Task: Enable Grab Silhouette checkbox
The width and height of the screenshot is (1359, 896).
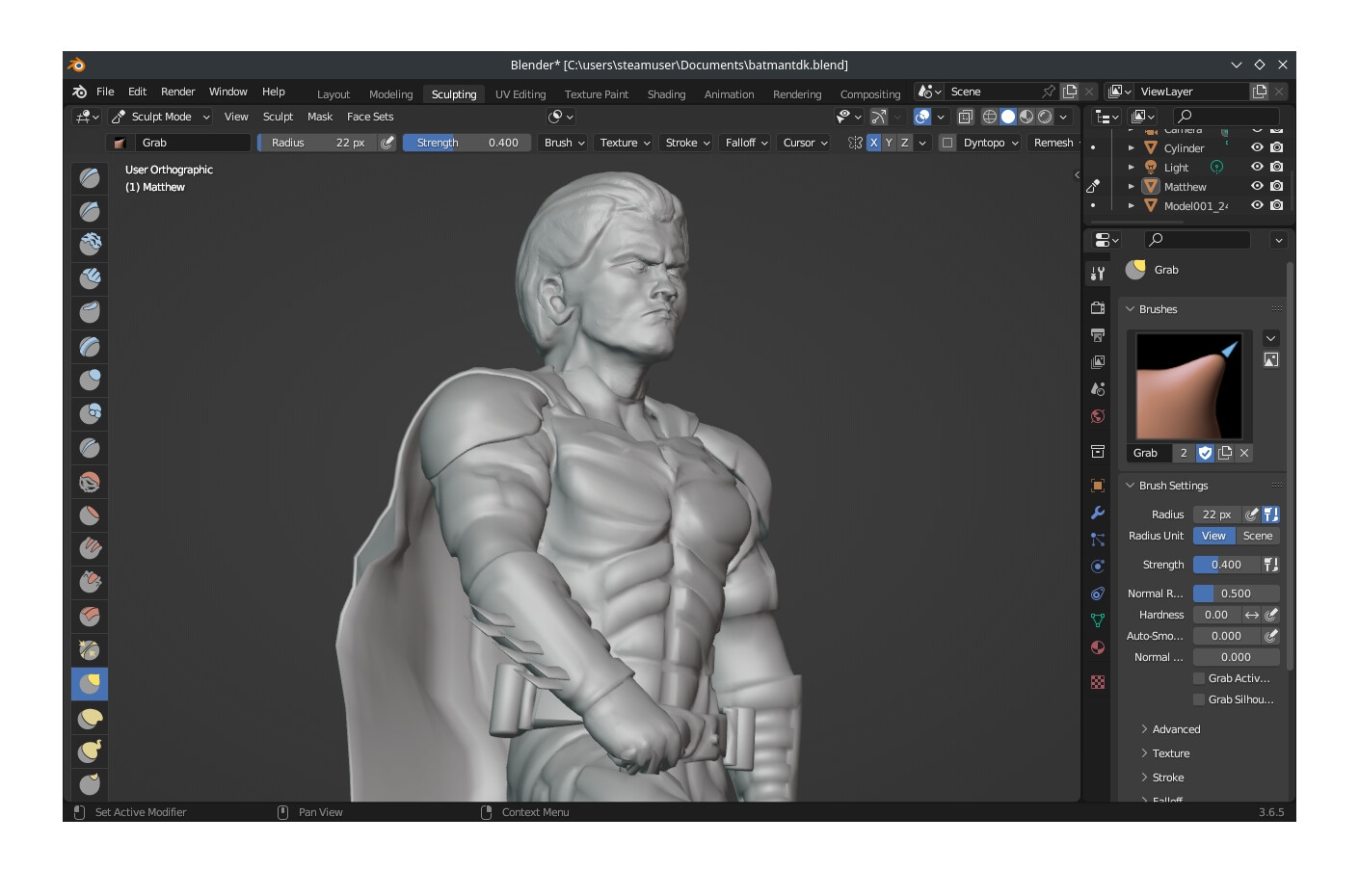Action: (x=1199, y=699)
